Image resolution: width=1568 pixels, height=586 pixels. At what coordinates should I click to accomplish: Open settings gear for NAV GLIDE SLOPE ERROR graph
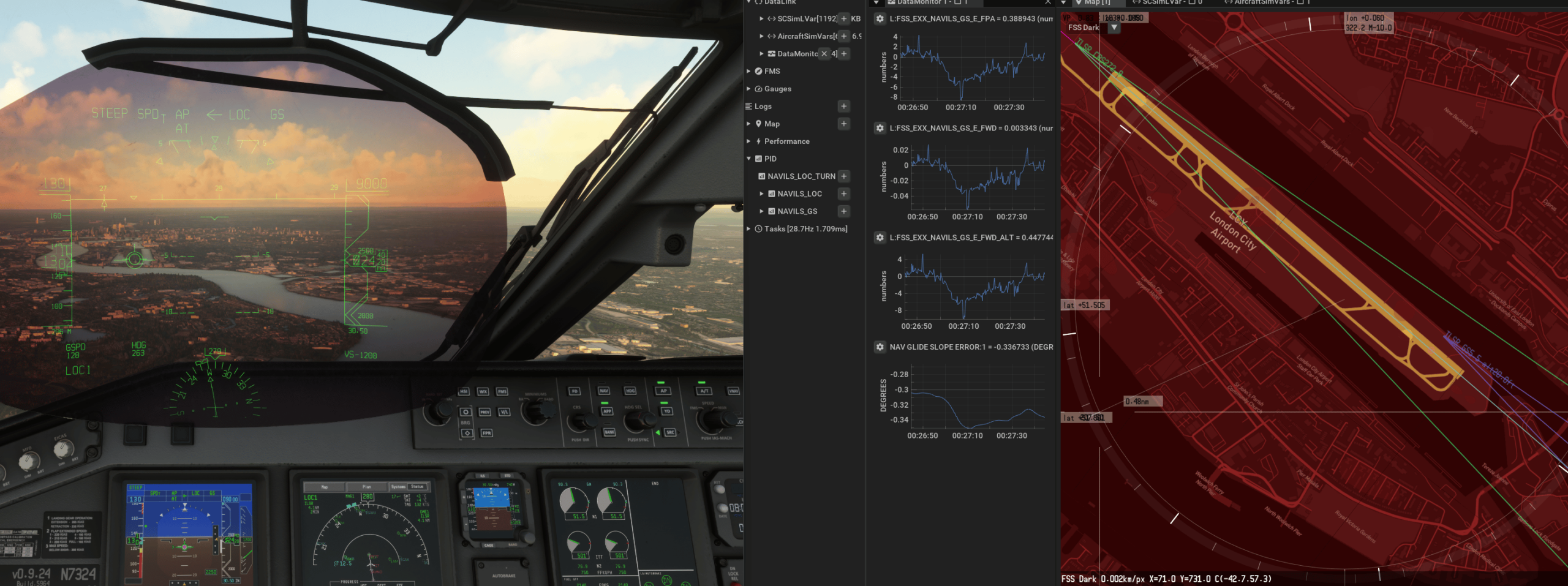(880, 347)
